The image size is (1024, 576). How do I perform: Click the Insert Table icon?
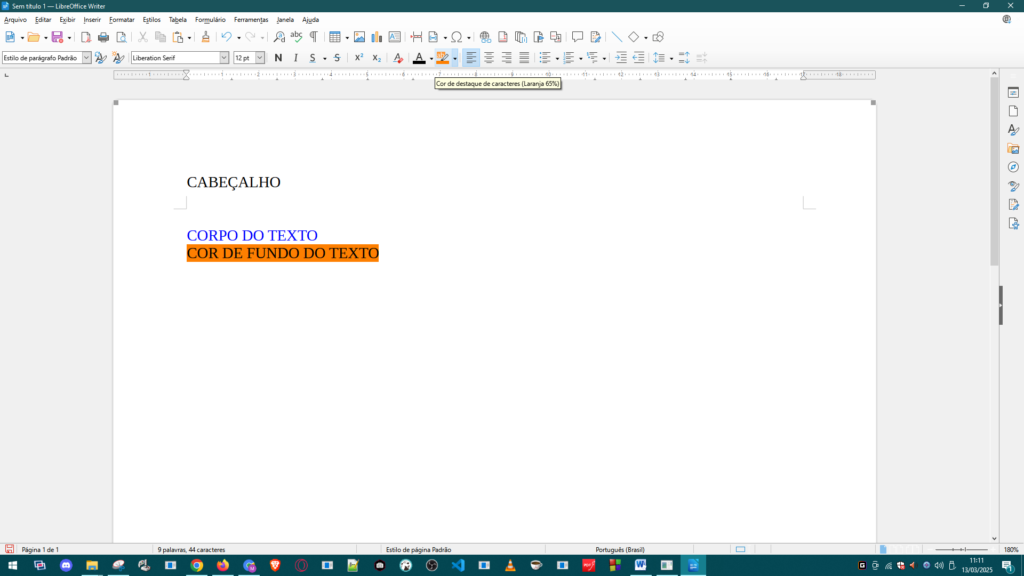click(335, 37)
